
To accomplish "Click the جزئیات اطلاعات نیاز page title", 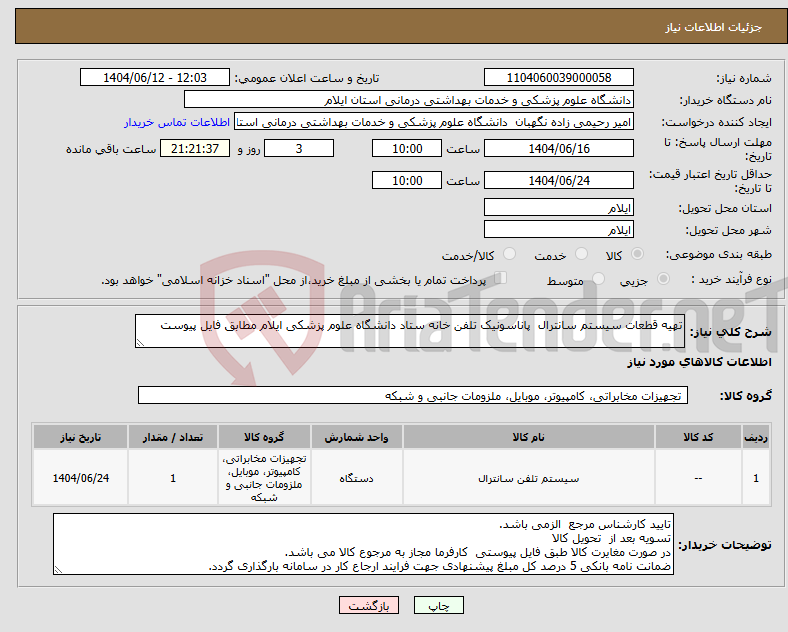I will click(713, 27).
